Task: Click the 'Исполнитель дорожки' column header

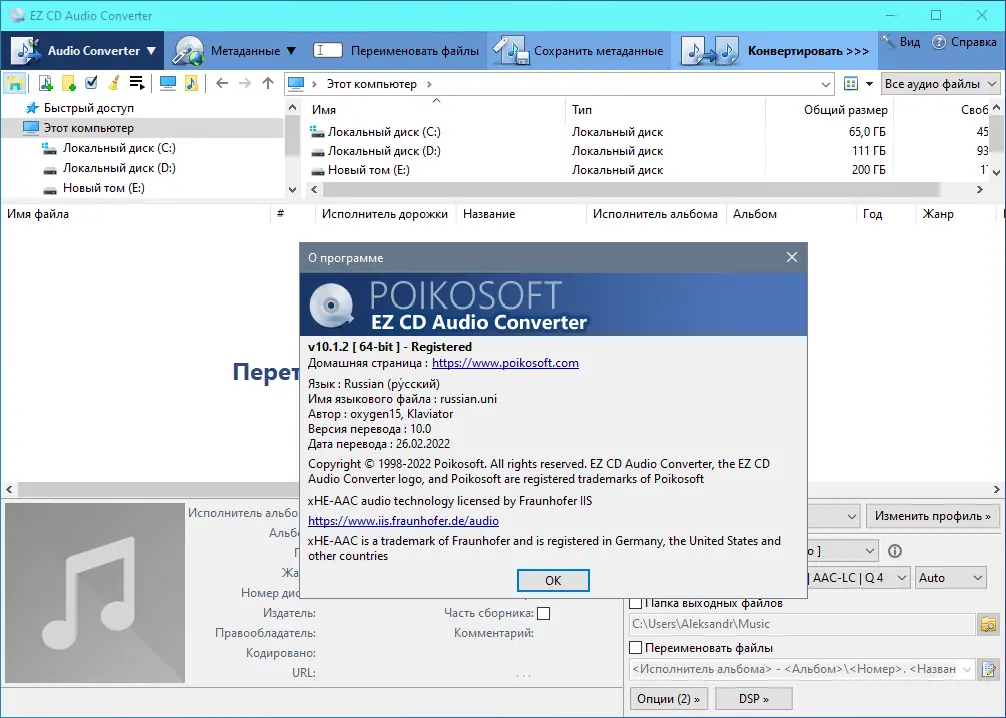Action: (x=385, y=214)
